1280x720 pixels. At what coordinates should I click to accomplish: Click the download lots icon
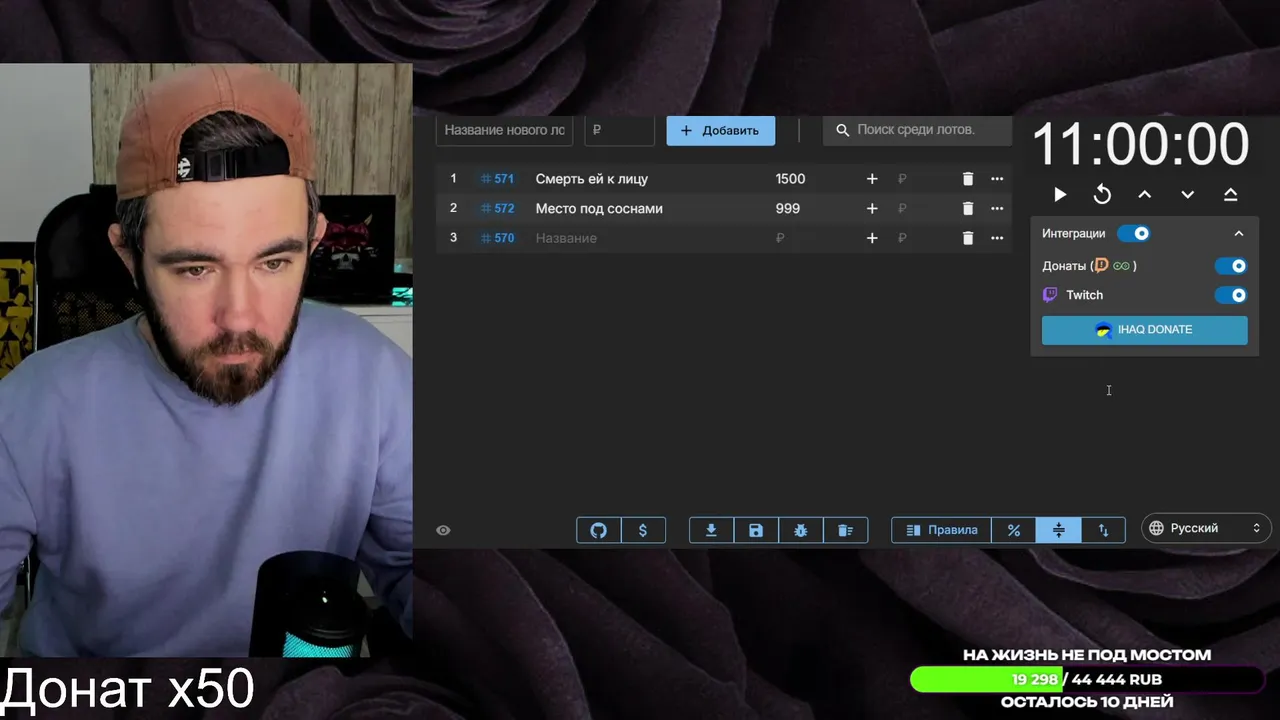(712, 530)
